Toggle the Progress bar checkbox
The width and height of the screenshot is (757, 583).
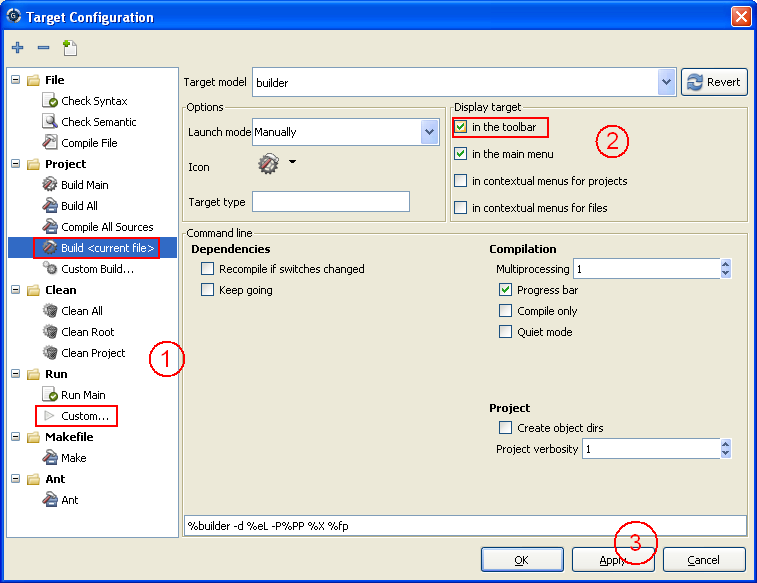pos(505,290)
